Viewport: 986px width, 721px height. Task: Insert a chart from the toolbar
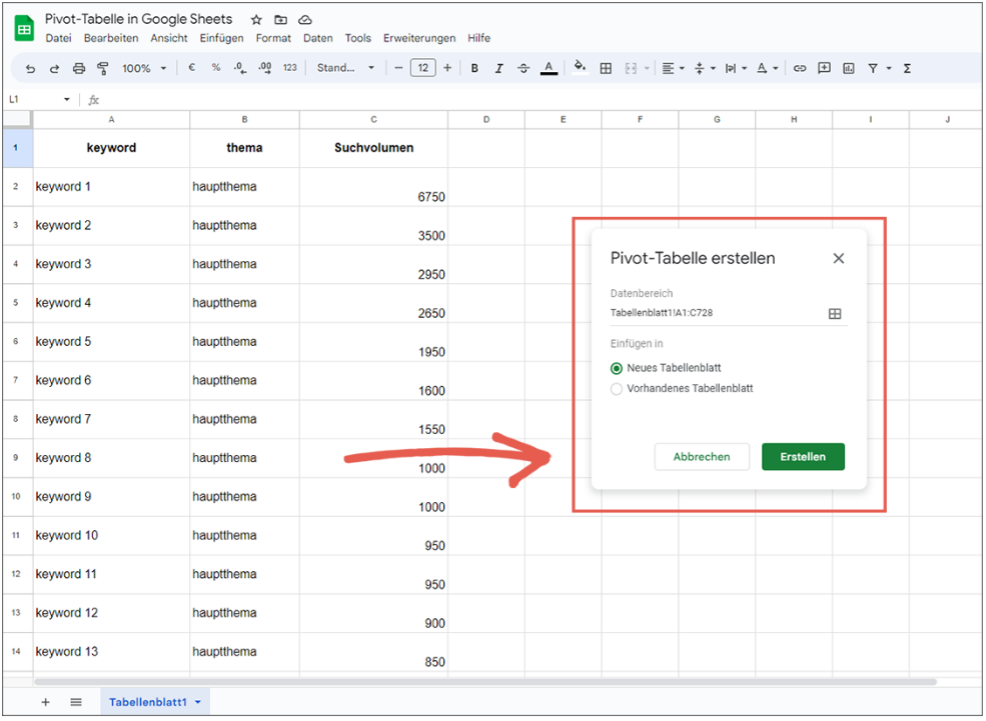click(848, 69)
